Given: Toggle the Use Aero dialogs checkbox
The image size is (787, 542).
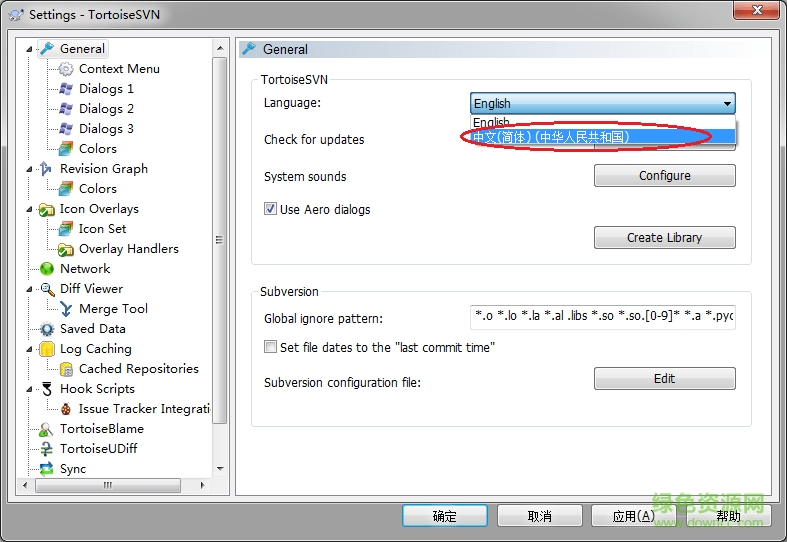Looking at the screenshot, I should point(270,209).
